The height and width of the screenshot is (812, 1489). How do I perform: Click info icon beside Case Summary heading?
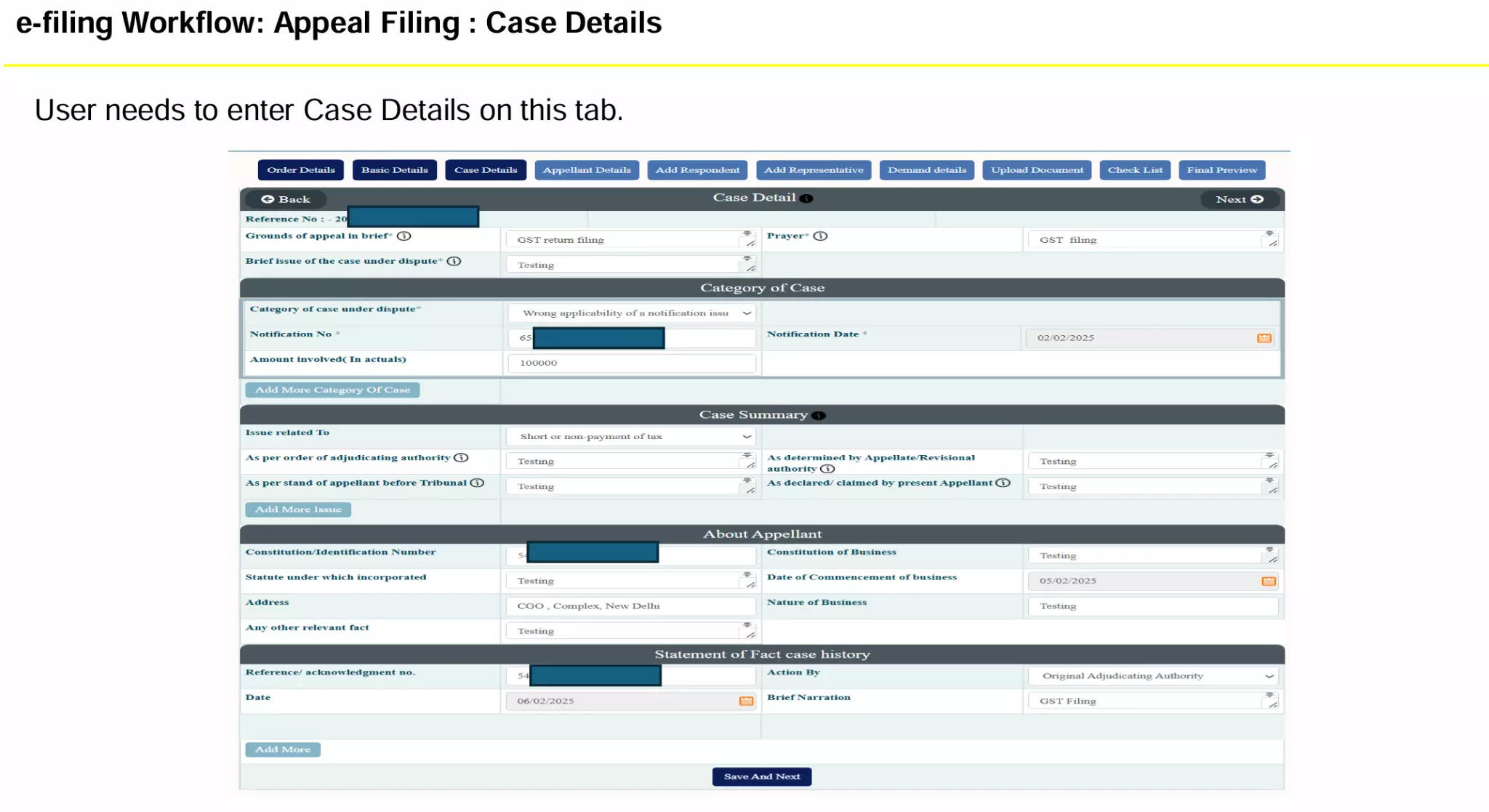tap(819, 416)
